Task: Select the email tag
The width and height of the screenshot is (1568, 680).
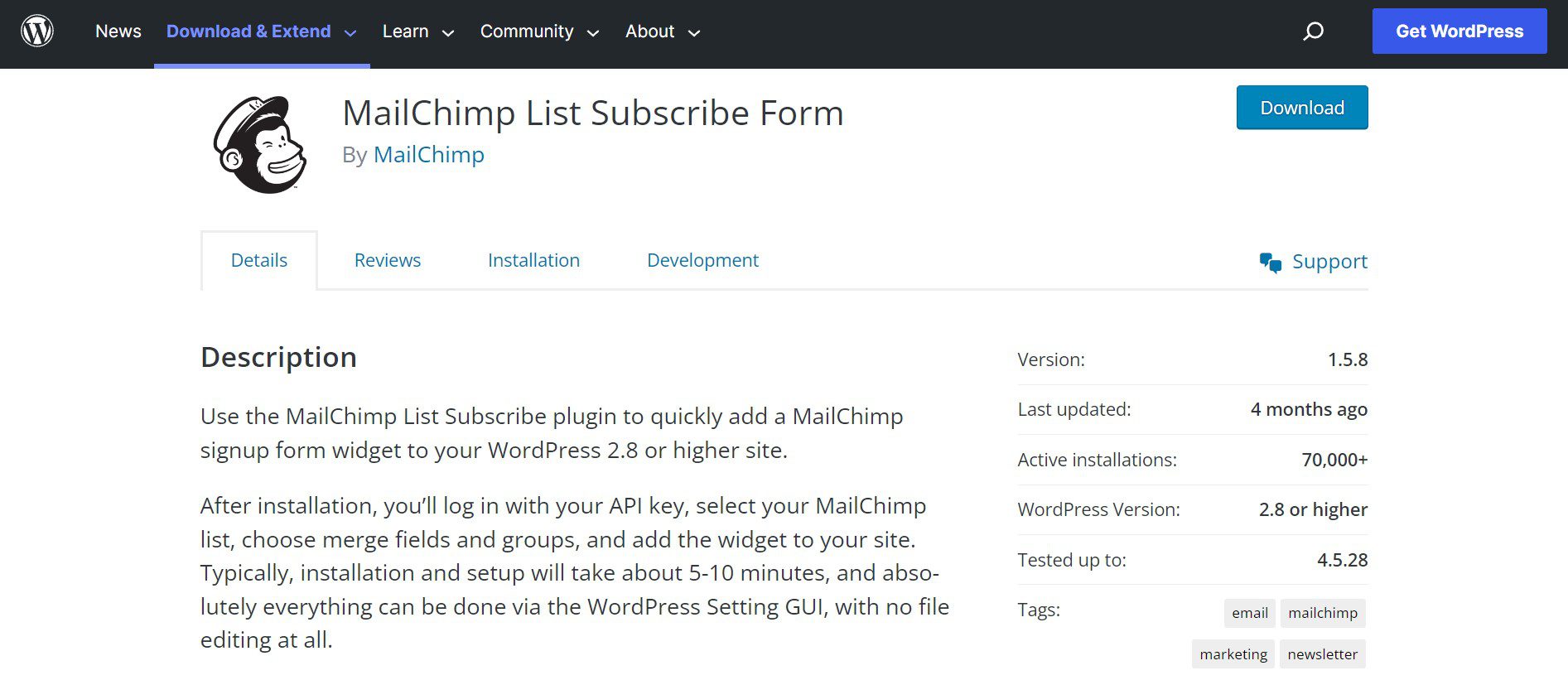Action: (1249, 613)
